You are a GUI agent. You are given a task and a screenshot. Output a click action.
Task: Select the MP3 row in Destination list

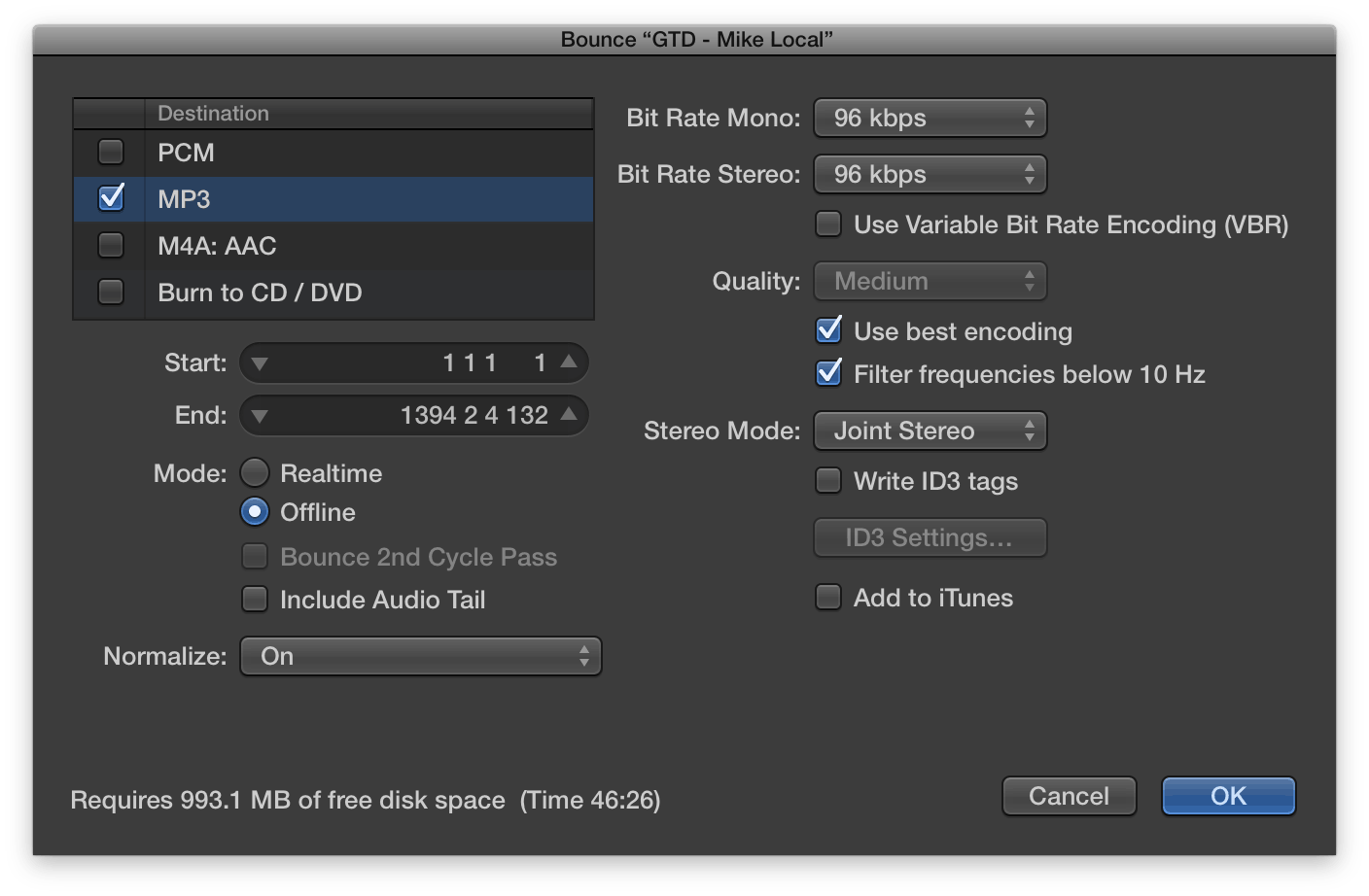pyautogui.click(x=333, y=199)
